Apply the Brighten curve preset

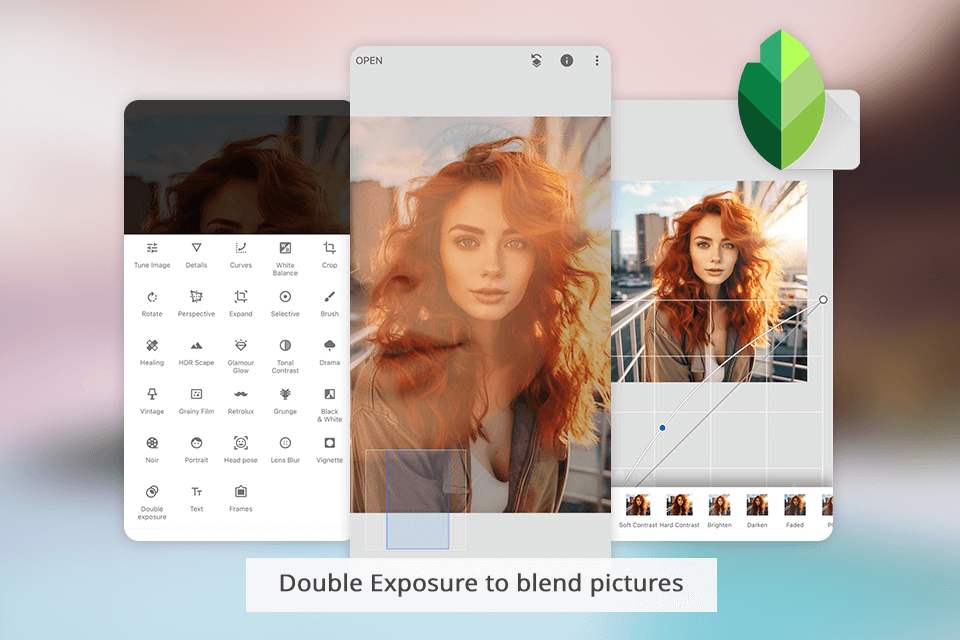click(x=719, y=511)
